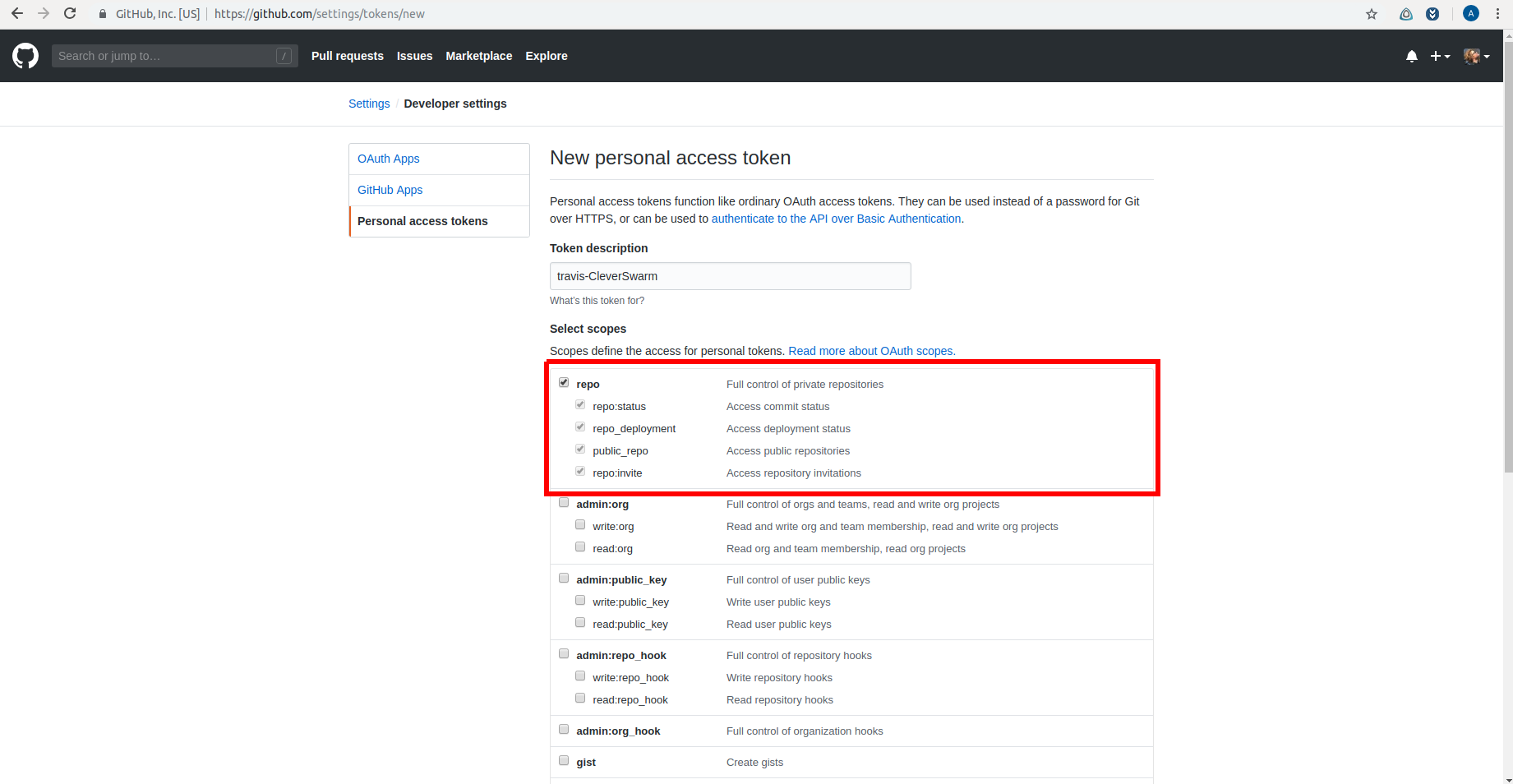Open the Pull requests nav item
Image resolution: width=1513 pixels, height=784 pixels.
click(347, 56)
